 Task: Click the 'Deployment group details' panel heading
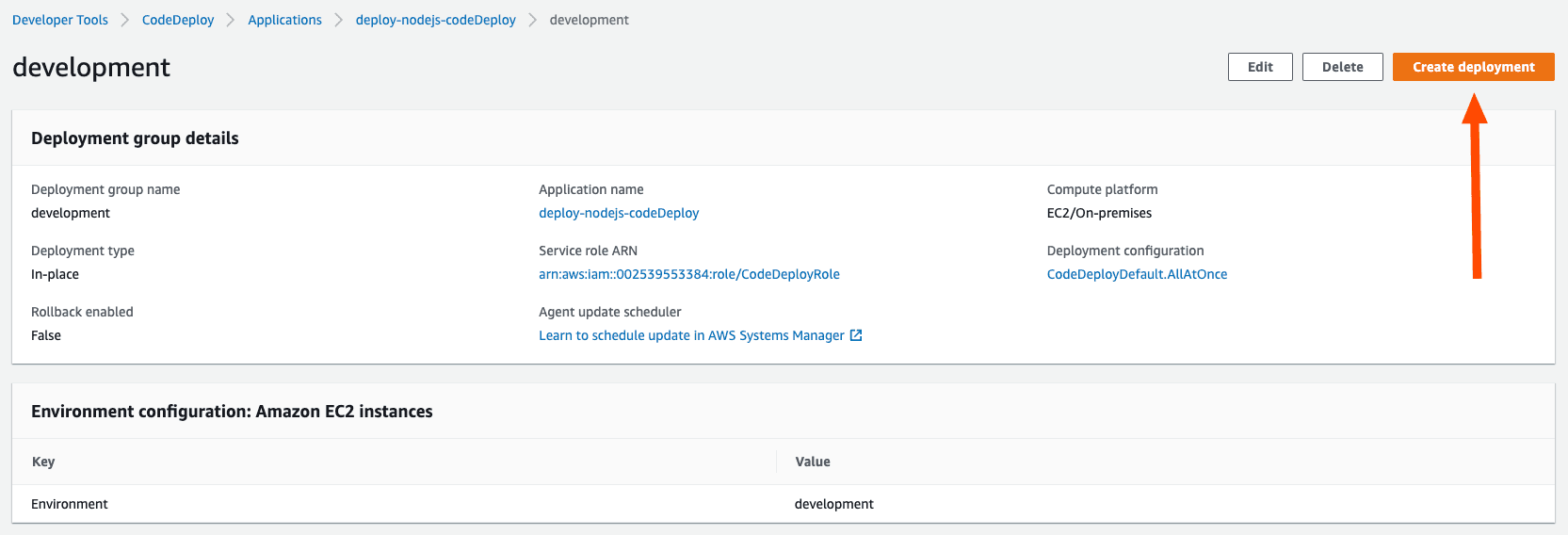tap(135, 138)
